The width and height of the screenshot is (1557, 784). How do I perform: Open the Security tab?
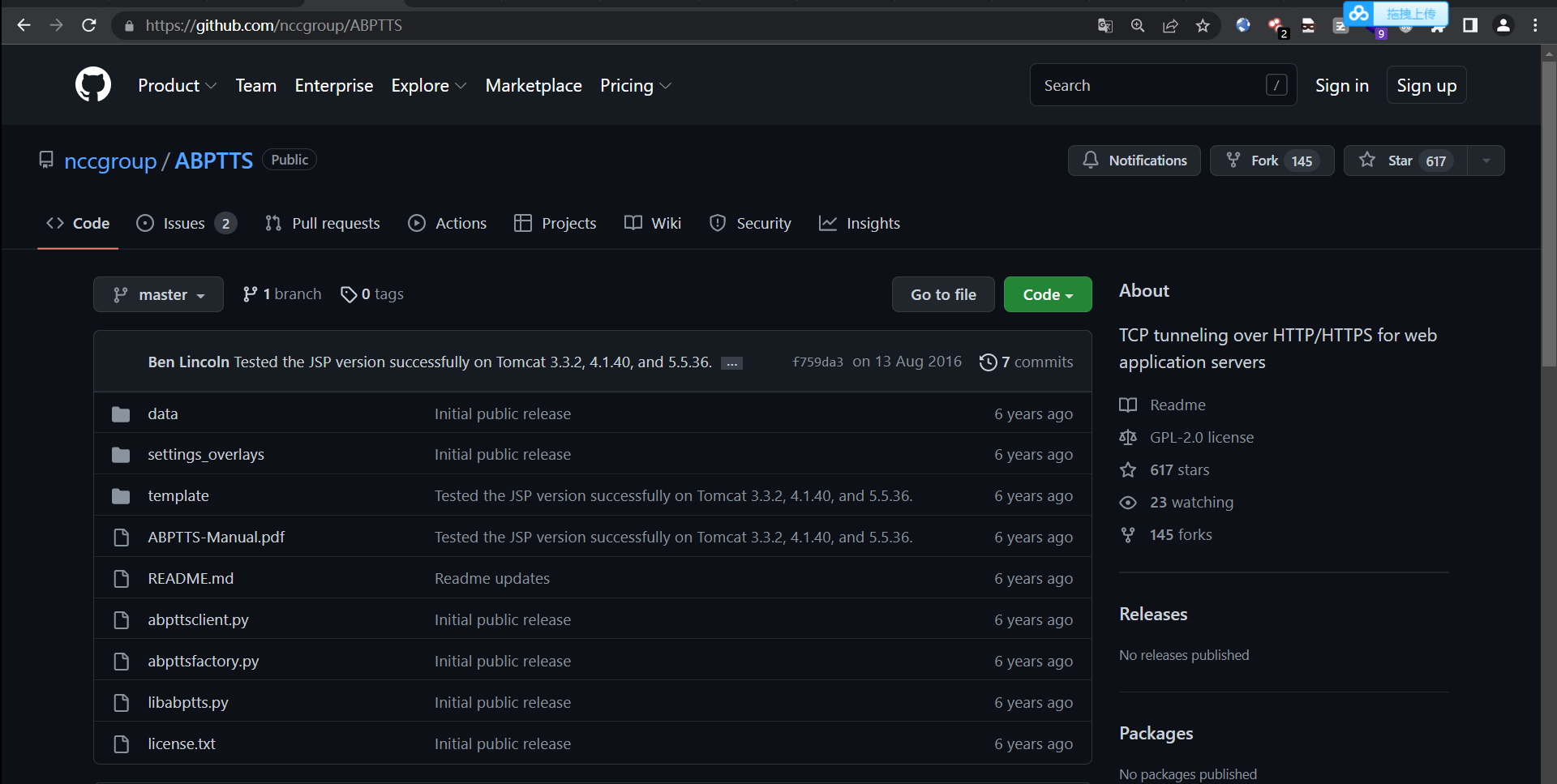(750, 223)
